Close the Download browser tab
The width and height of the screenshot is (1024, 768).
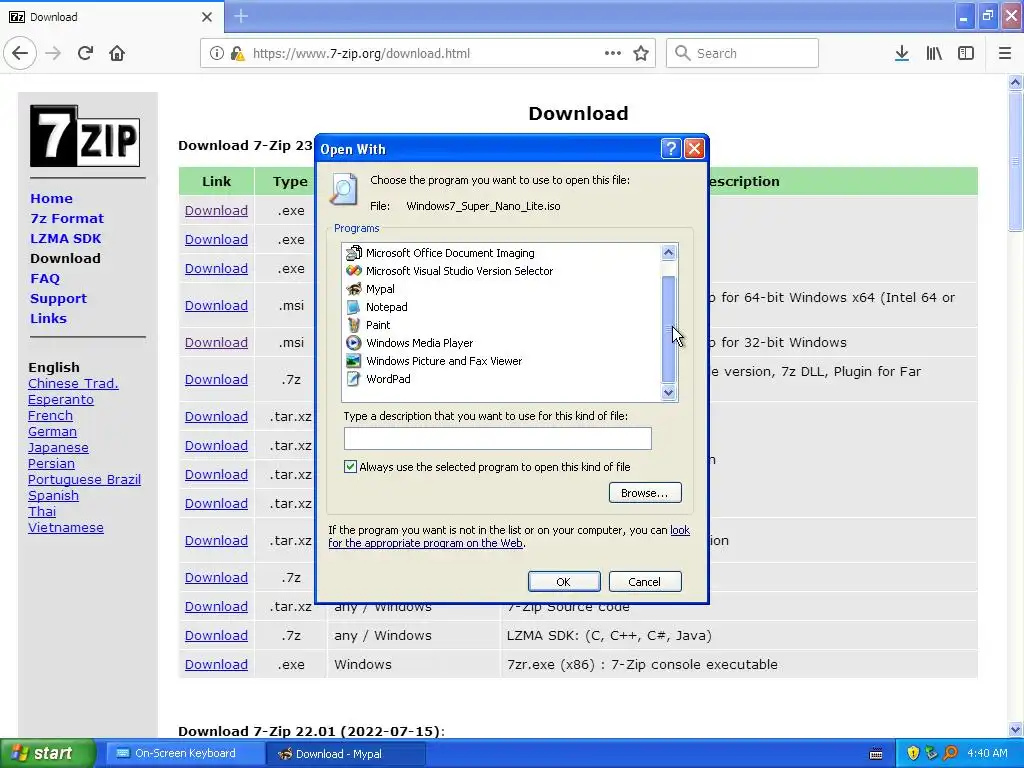click(206, 17)
